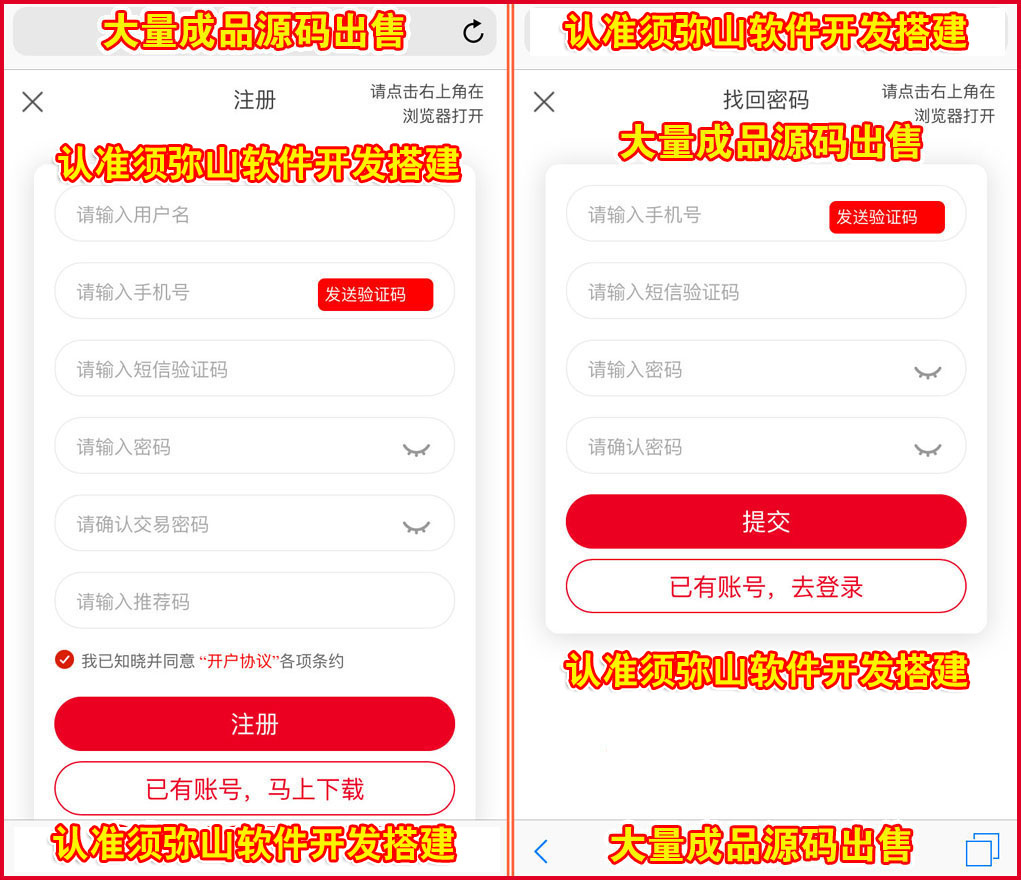The height and width of the screenshot is (880, 1021).
Task: Open the browser tabs icon
Action: pos(982,849)
